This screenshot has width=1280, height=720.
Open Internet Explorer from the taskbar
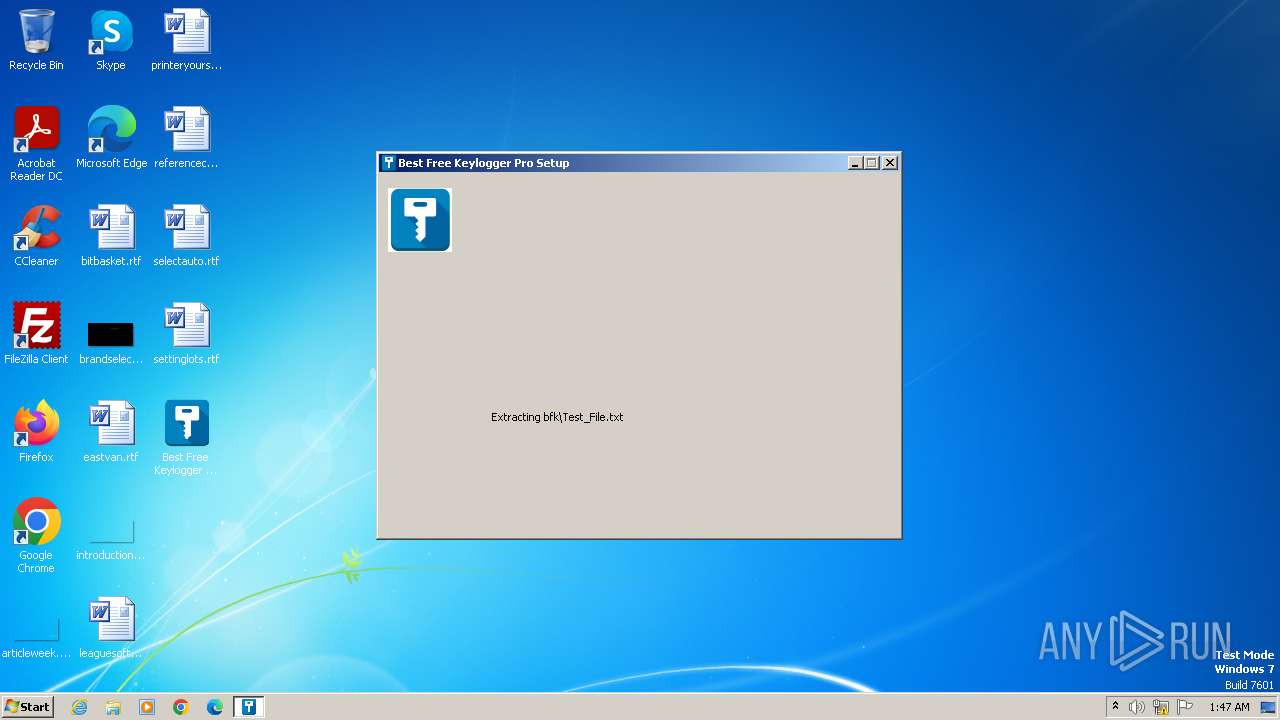click(x=79, y=707)
